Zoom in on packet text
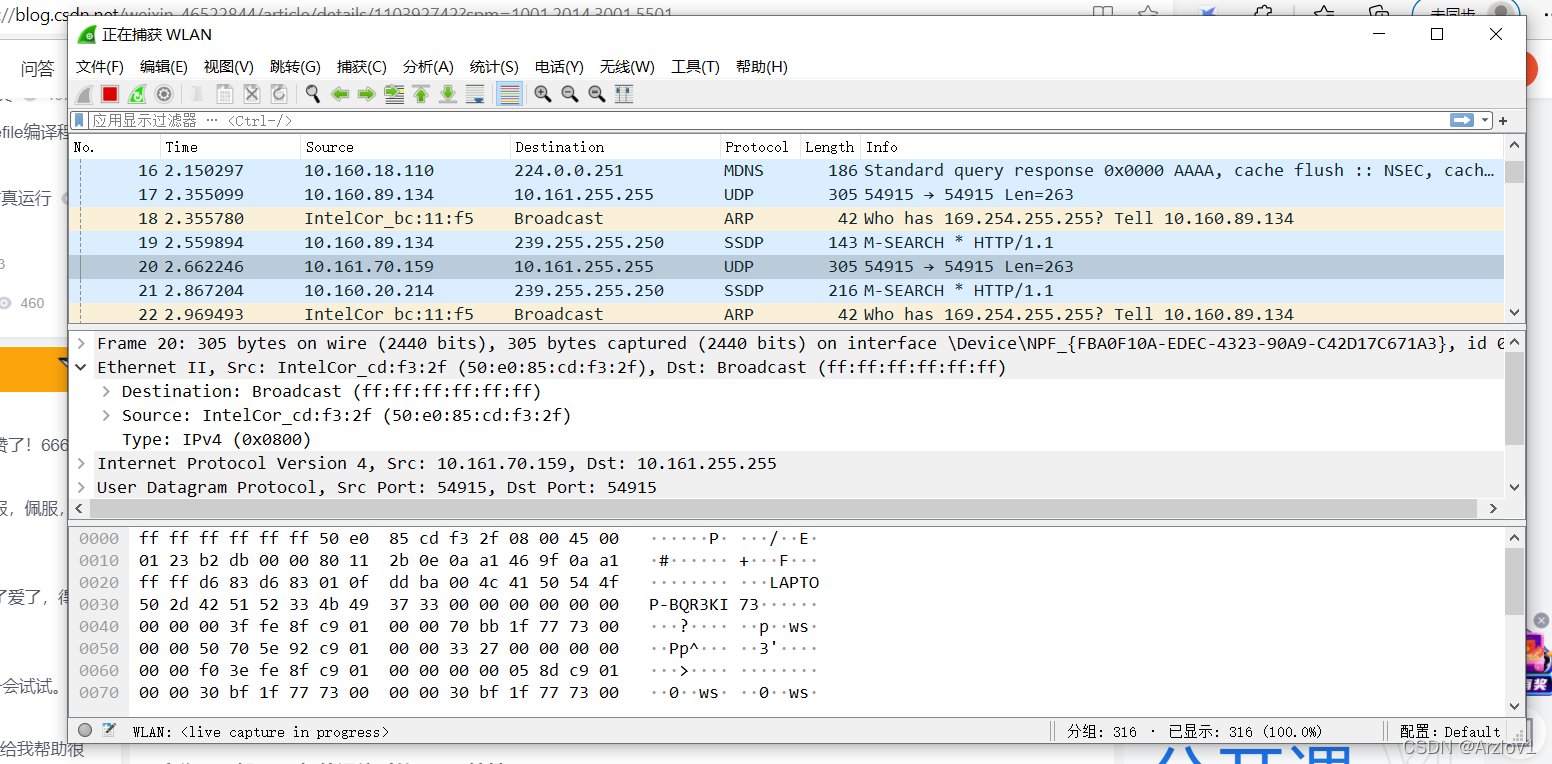 [543, 94]
